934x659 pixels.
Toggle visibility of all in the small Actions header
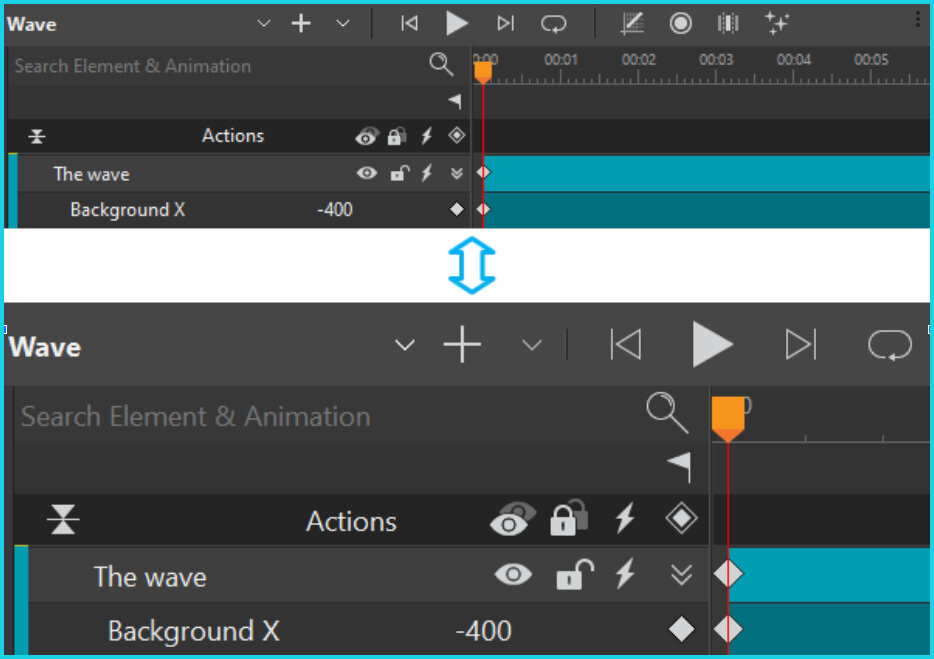pos(366,136)
